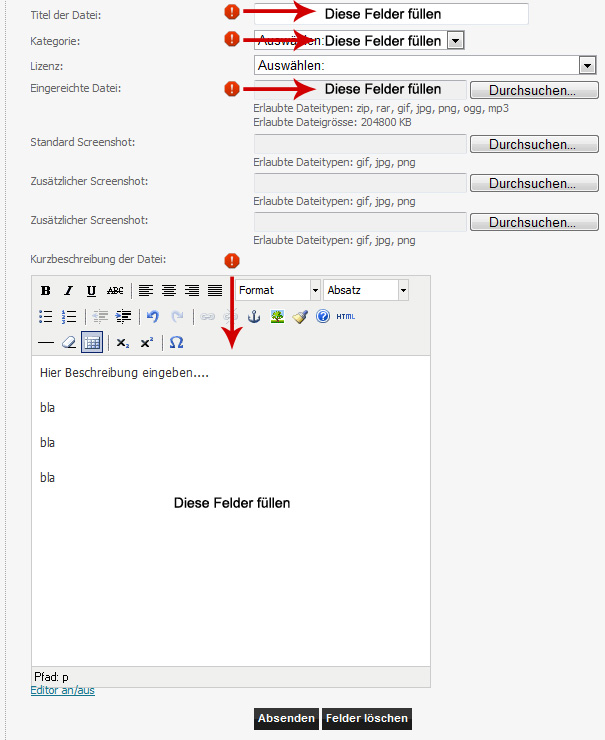Insert a special character via Omega icon
The image size is (605, 740).
tap(176, 342)
